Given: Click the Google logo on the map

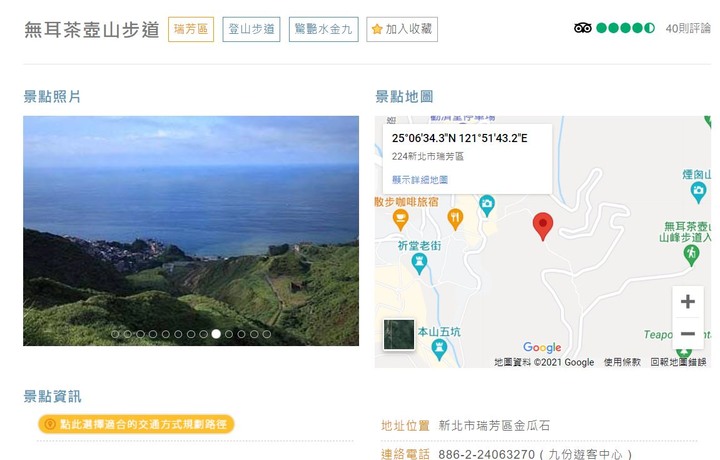Looking at the screenshot, I should coord(542,347).
